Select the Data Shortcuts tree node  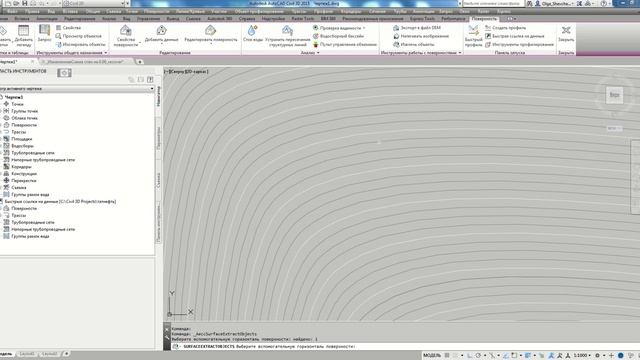(60, 202)
